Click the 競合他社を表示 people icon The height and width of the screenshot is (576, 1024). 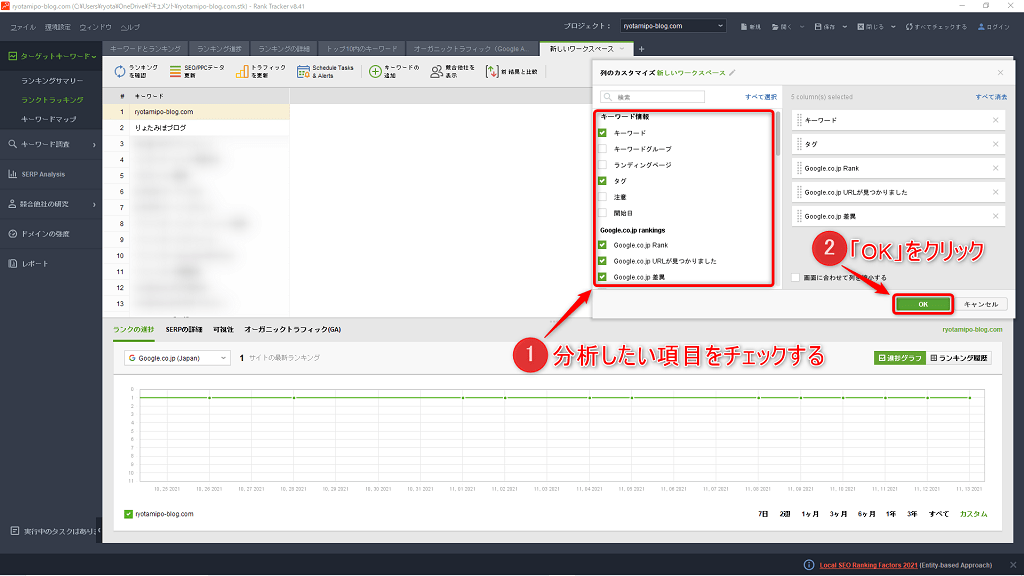[437, 72]
